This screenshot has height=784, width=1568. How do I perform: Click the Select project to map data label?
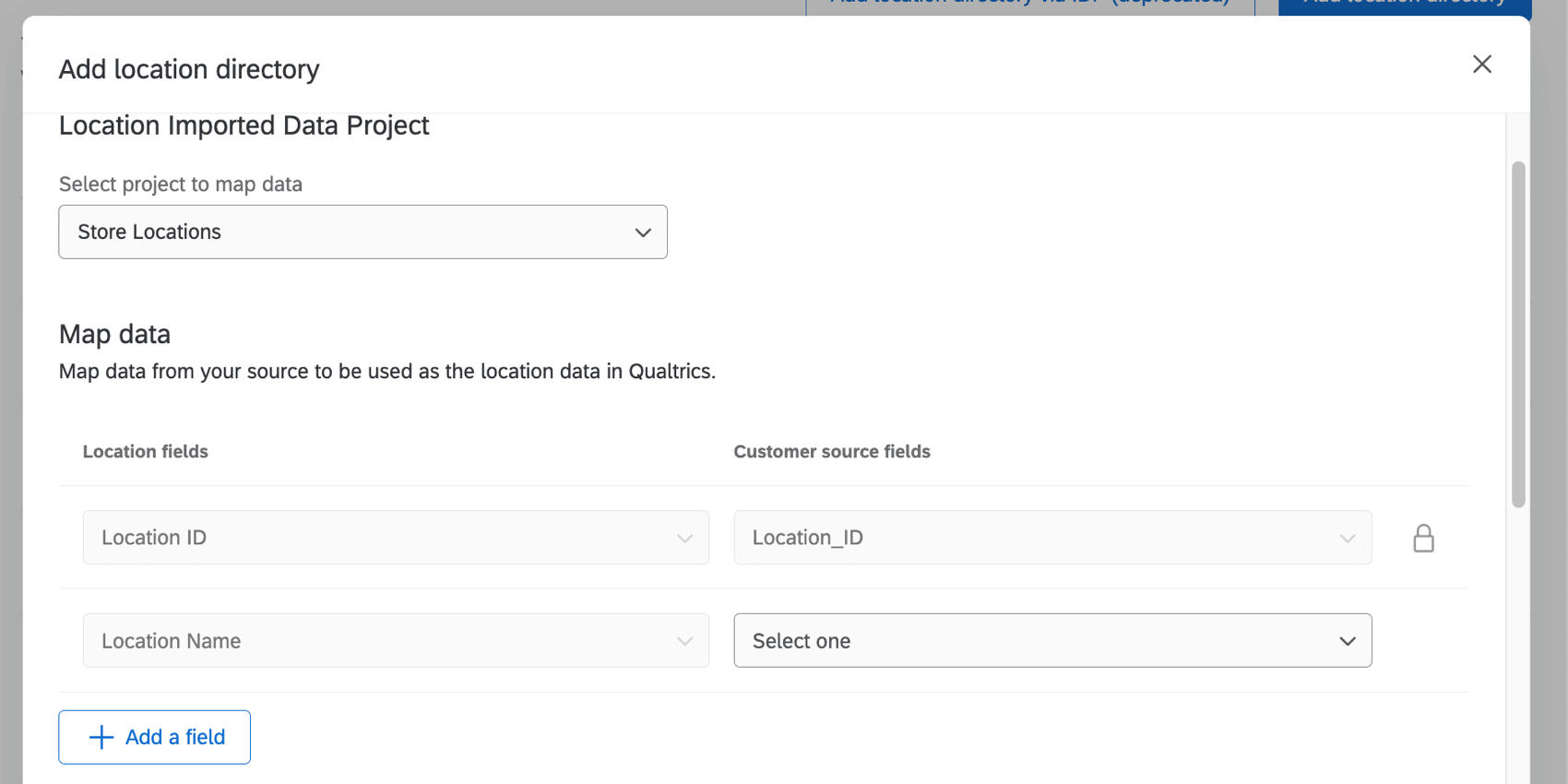tap(181, 184)
